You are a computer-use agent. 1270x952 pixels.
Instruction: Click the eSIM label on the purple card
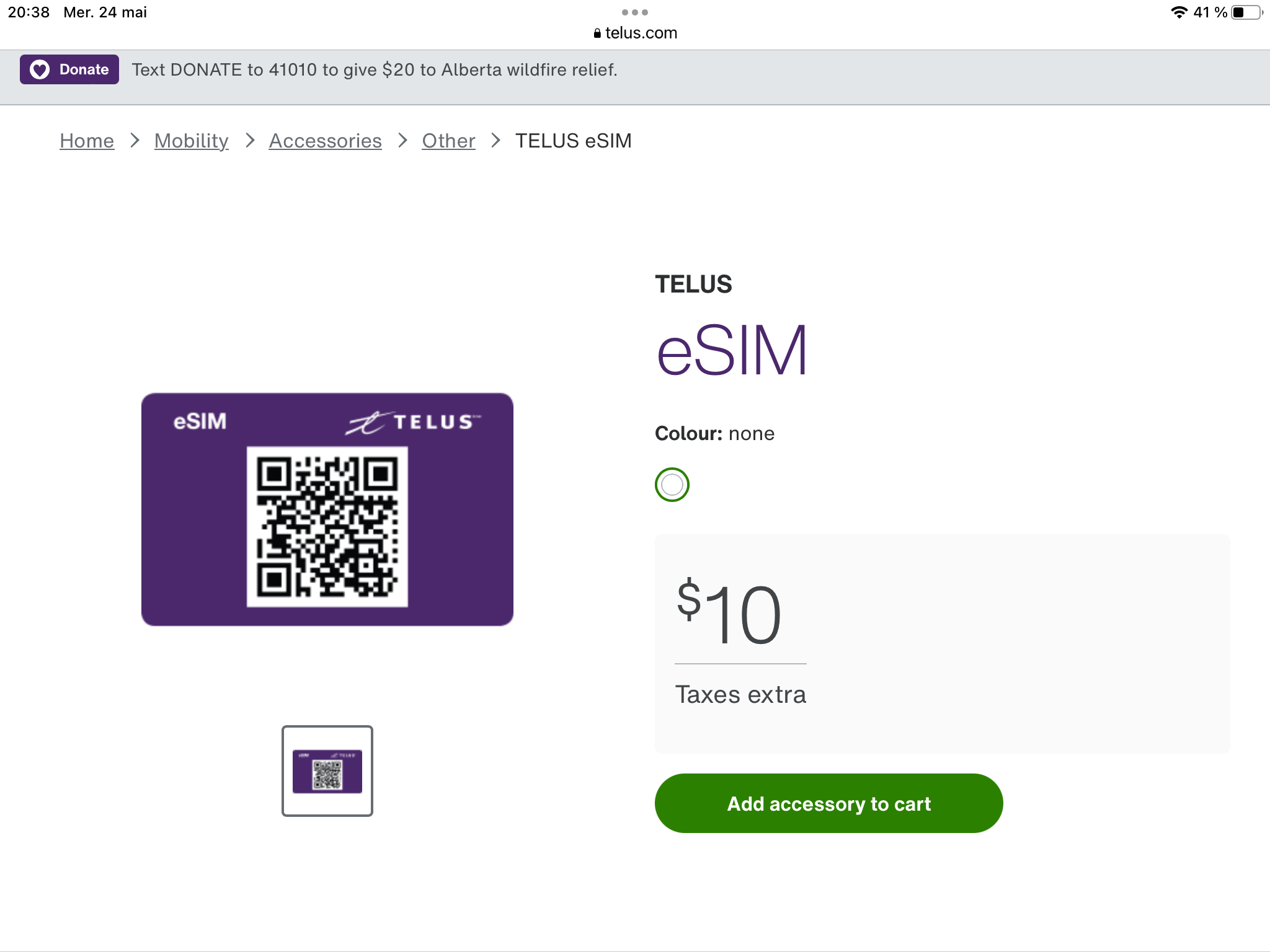pyautogui.click(x=200, y=421)
